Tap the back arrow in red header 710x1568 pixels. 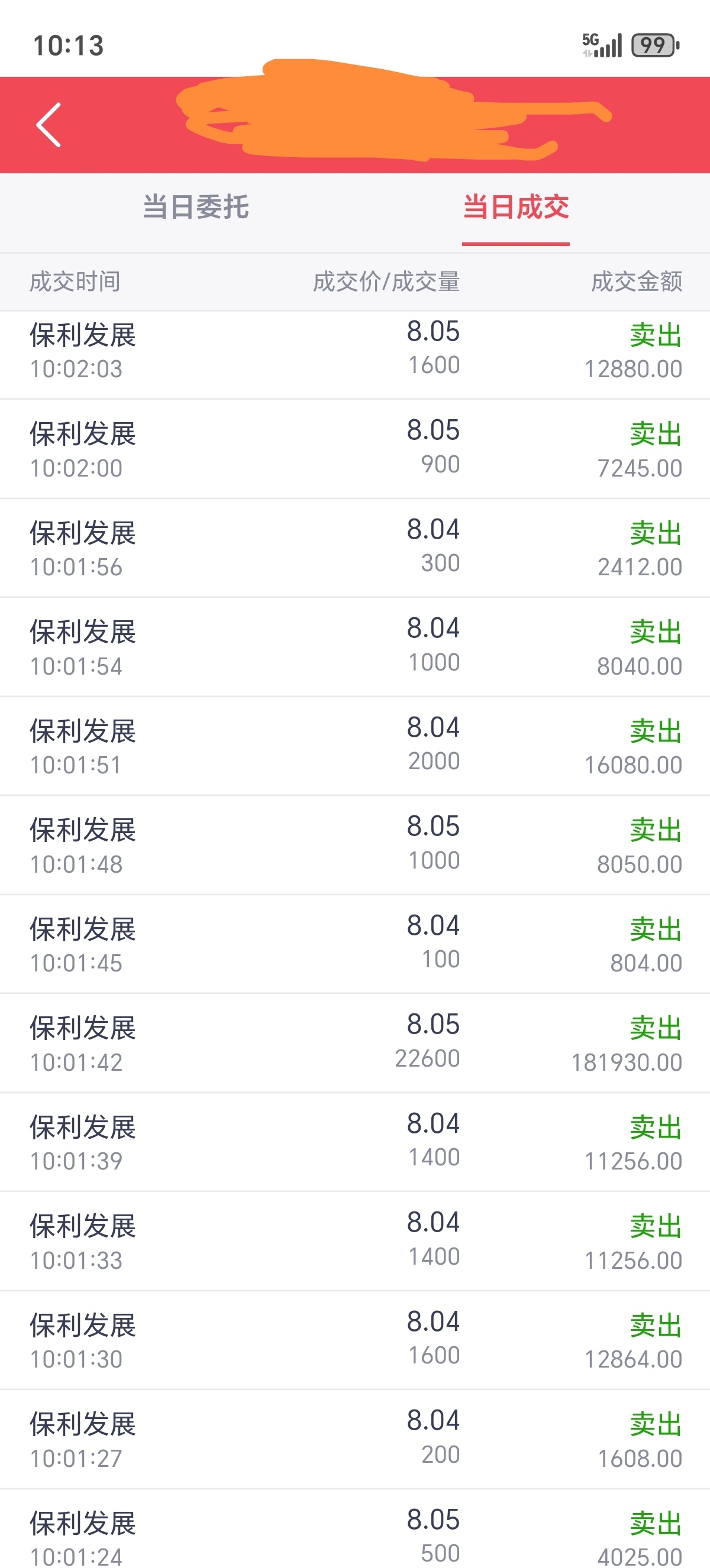(x=49, y=125)
